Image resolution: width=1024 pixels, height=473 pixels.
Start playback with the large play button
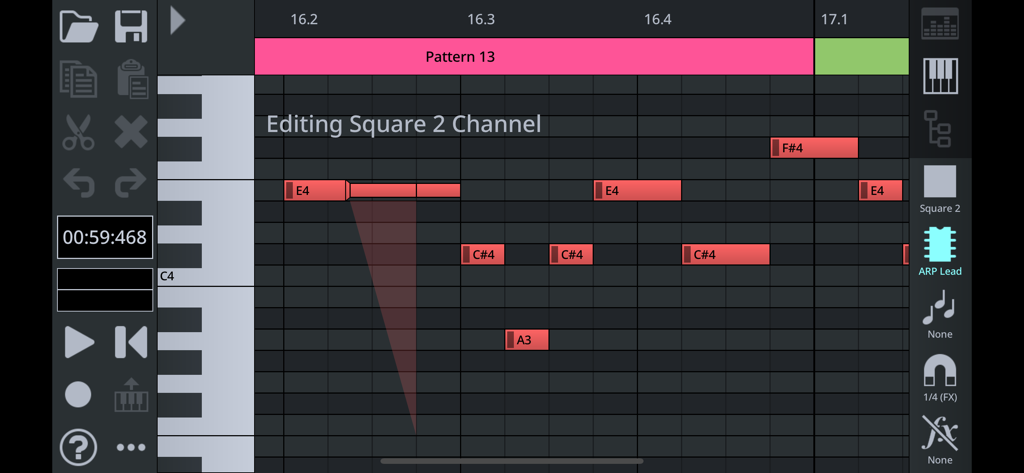[x=79, y=342]
